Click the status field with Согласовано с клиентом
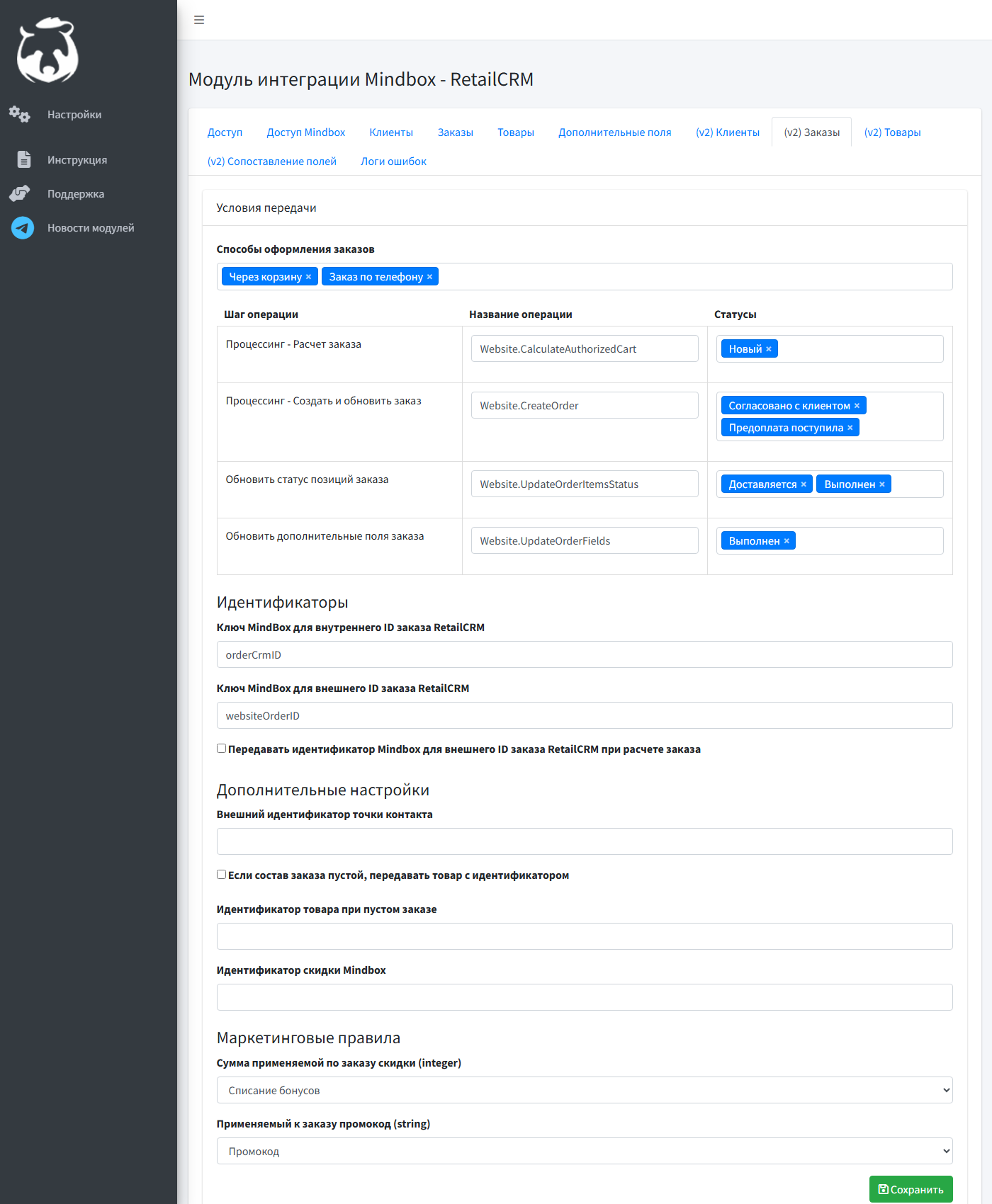The width and height of the screenshot is (992, 1204). coord(830,416)
